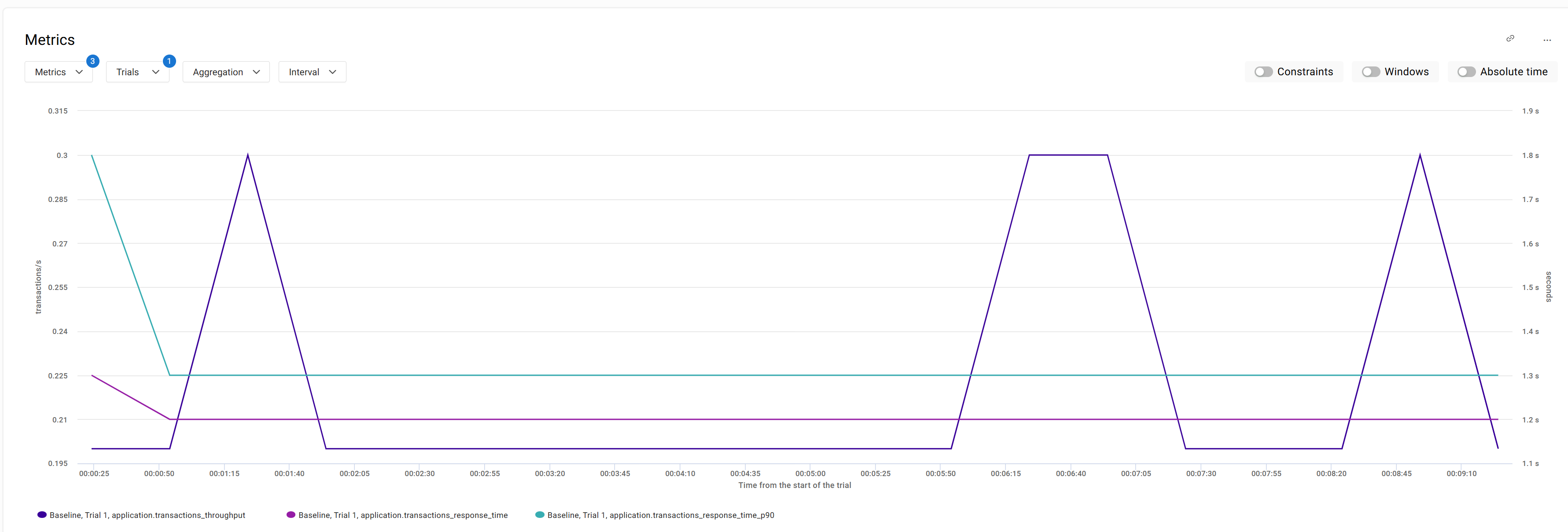Click the transactions_response_time_p90 legend label
This screenshot has width=1568, height=532.
click(660, 515)
